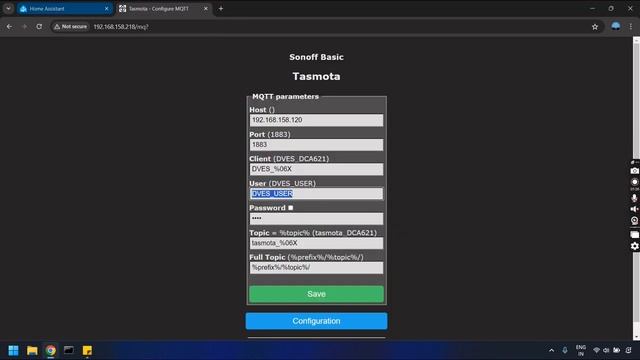Image resolution: width=640 pixels, height=360 pixels.
Task: Open the Windows Start menu
Action: coord(13,350)
